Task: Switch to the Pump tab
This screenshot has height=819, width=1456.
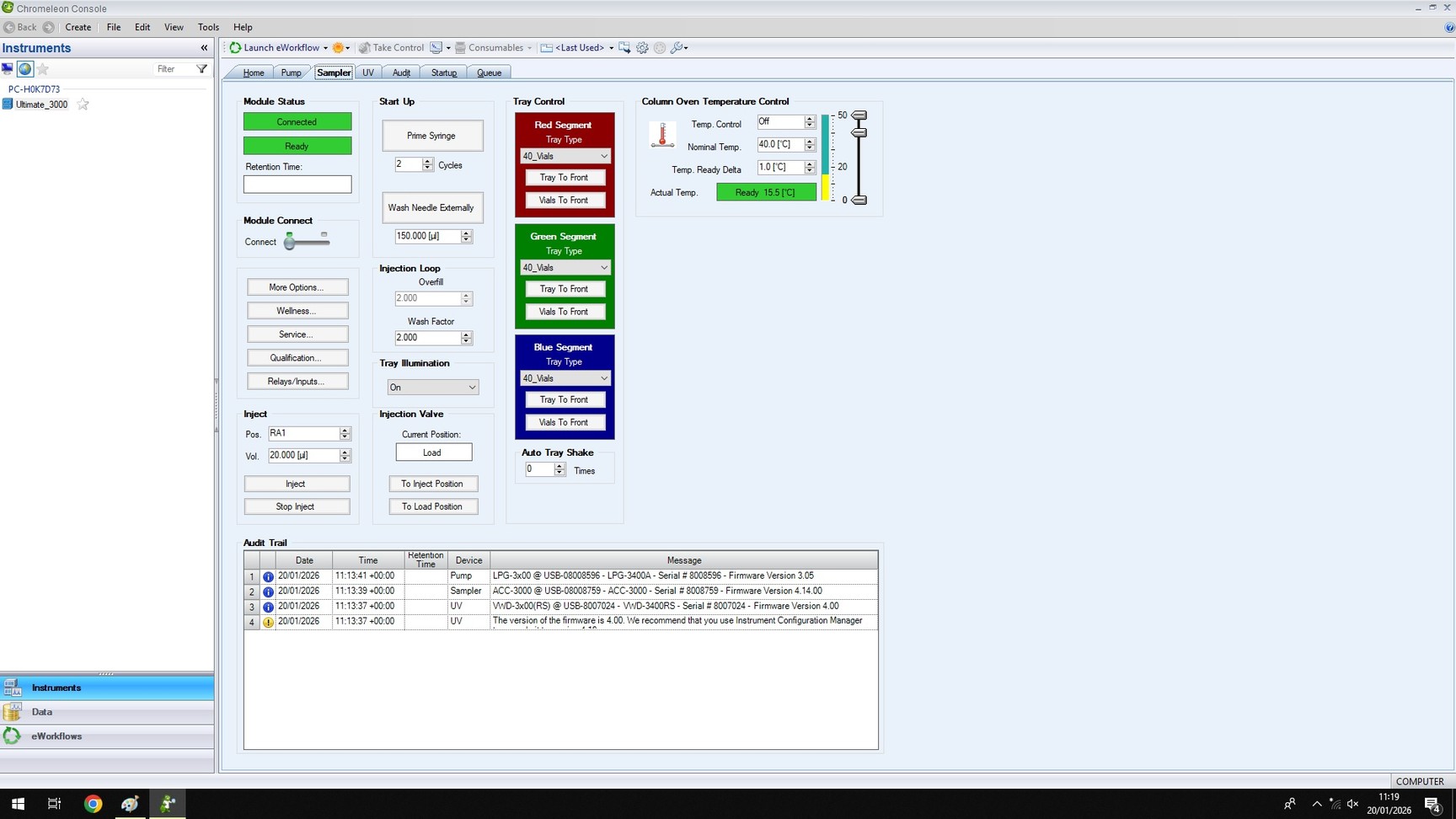Action: [x=292, y=72]
